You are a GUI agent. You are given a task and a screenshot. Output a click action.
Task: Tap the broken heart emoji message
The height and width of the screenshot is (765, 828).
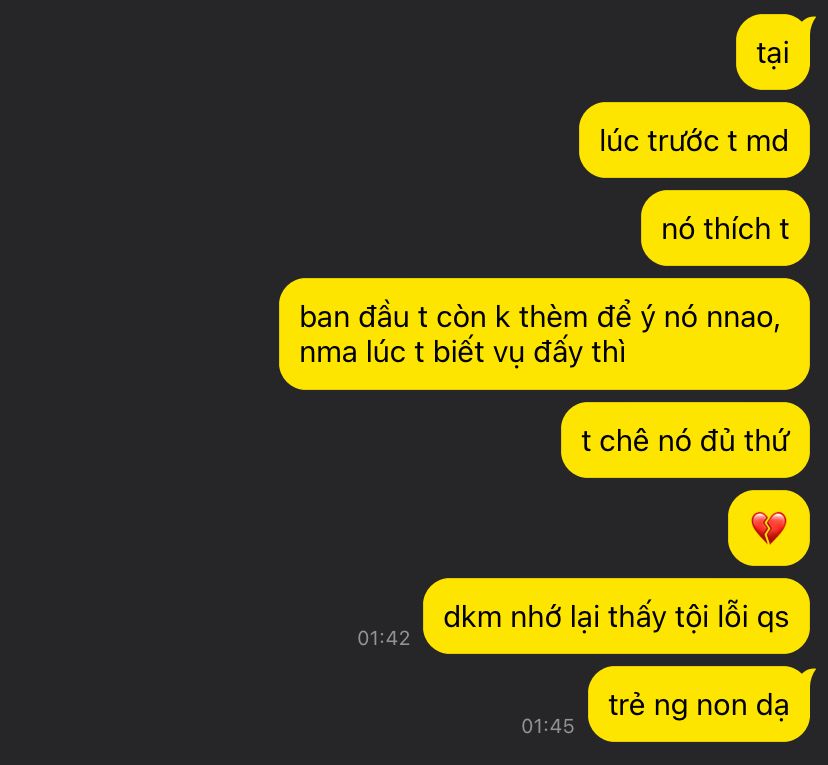(768, 528)
